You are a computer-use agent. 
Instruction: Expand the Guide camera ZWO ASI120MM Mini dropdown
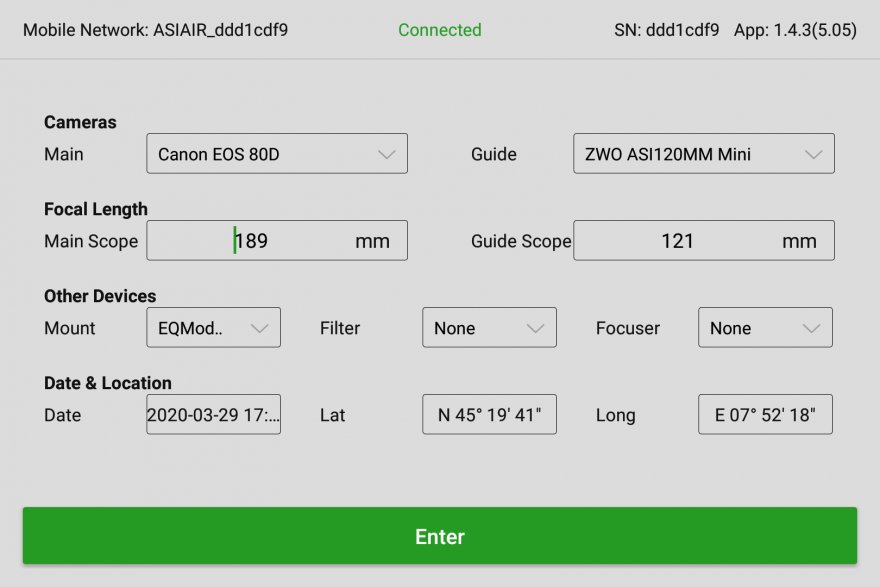[703, 154]
